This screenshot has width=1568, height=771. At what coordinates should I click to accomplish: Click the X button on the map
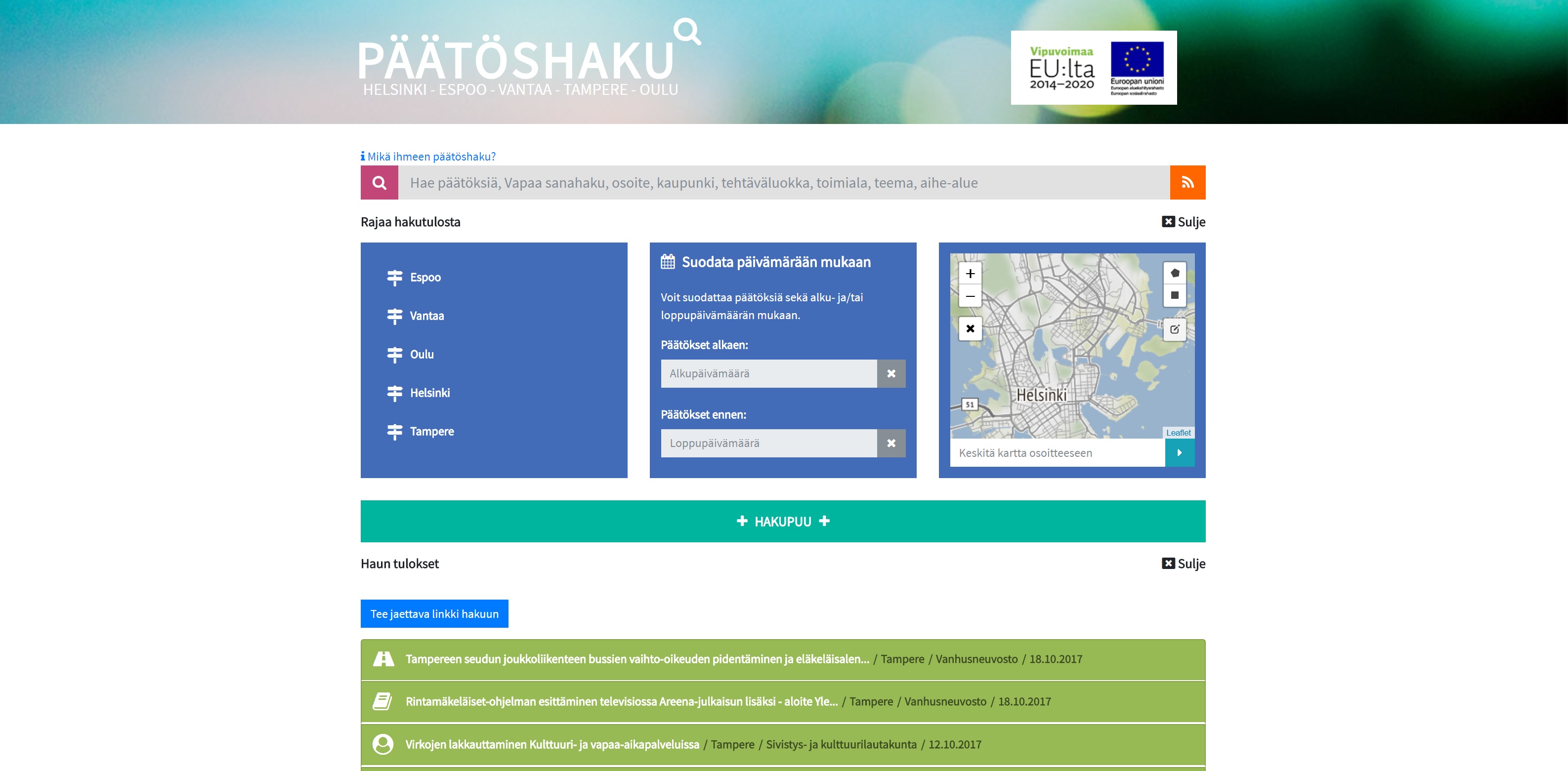pos(970,328)
